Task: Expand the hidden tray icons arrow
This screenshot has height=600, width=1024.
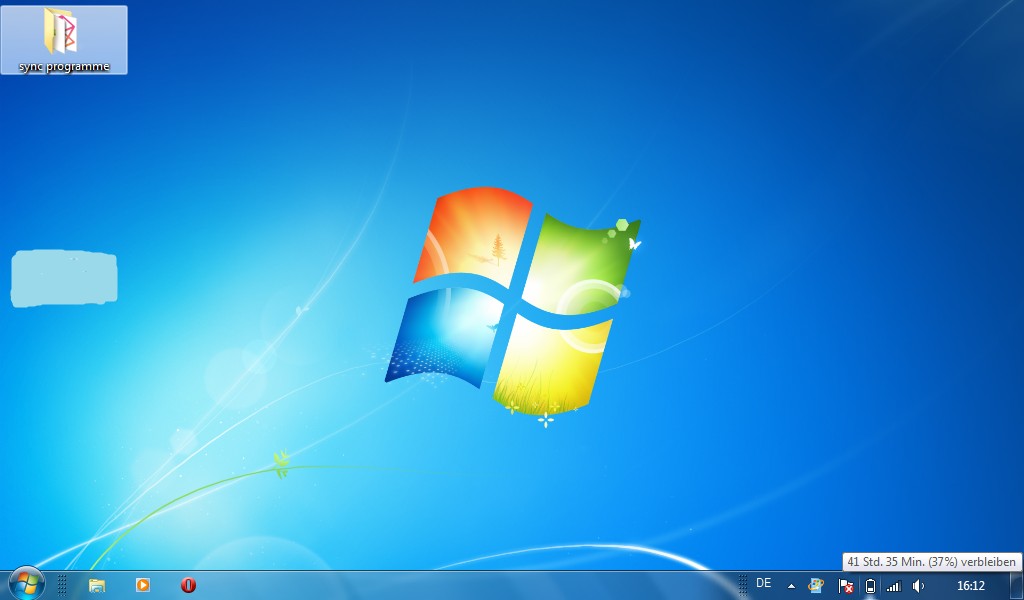Action: (791, 586)
